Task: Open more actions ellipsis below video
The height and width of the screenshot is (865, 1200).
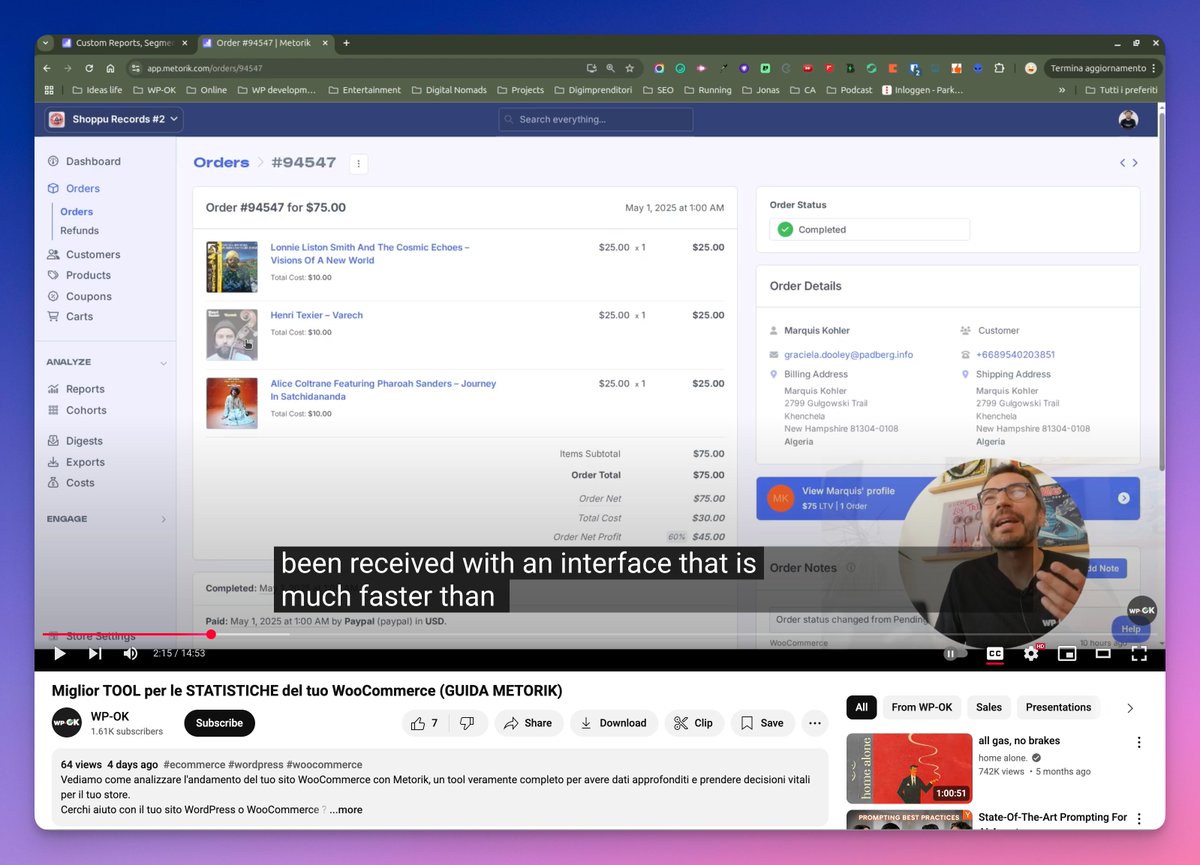Action: (815, 723)
